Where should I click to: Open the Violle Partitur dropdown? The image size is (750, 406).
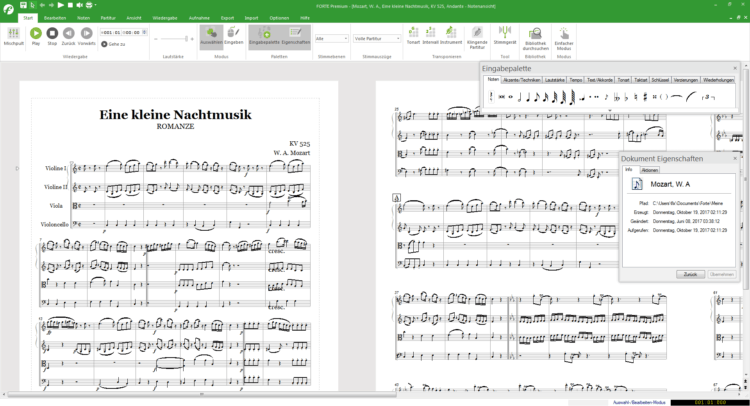pyautogui.click(x=376, y=38)
